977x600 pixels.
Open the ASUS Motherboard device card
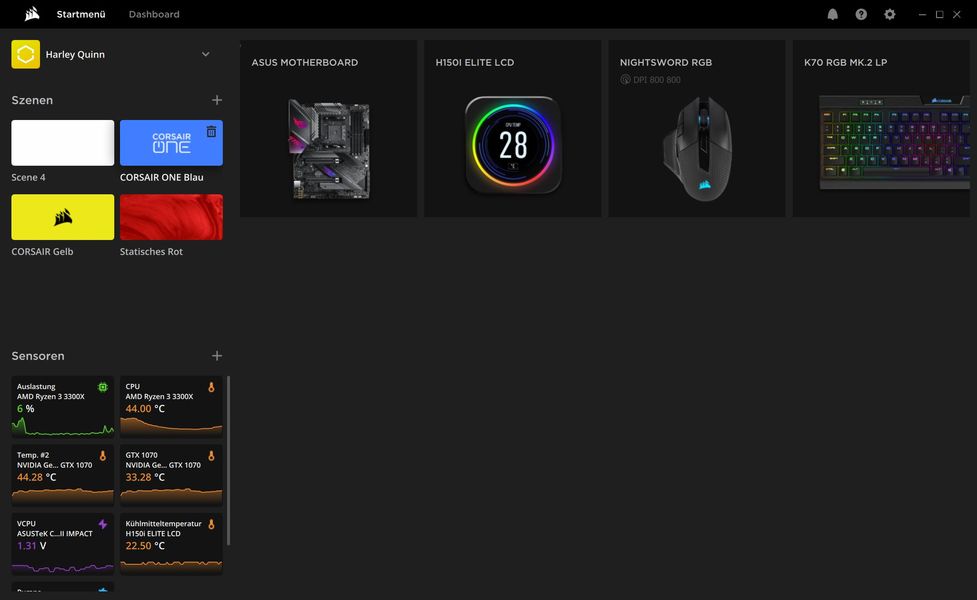pyautogui.click(x=328, y=129)
